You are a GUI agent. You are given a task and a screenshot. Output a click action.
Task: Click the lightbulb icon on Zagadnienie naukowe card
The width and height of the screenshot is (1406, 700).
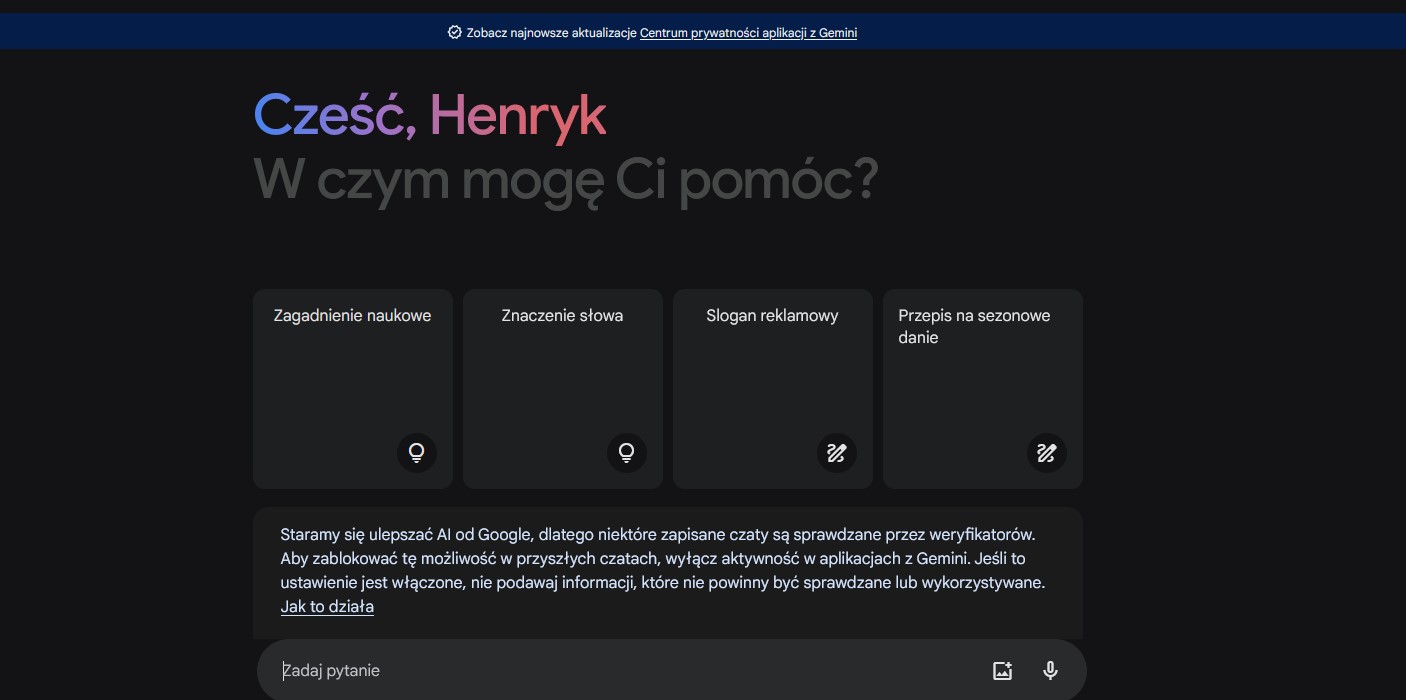417,453
